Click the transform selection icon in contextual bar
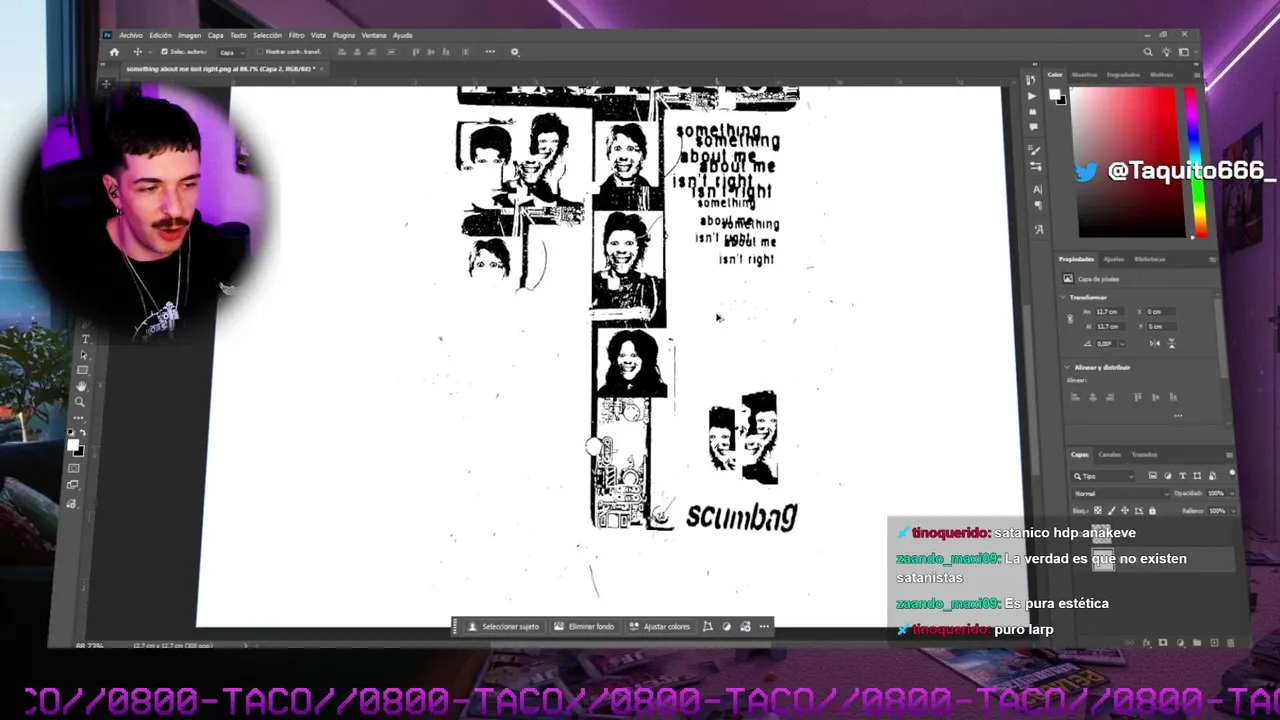The image size is (1280, 720). point(708,627)
